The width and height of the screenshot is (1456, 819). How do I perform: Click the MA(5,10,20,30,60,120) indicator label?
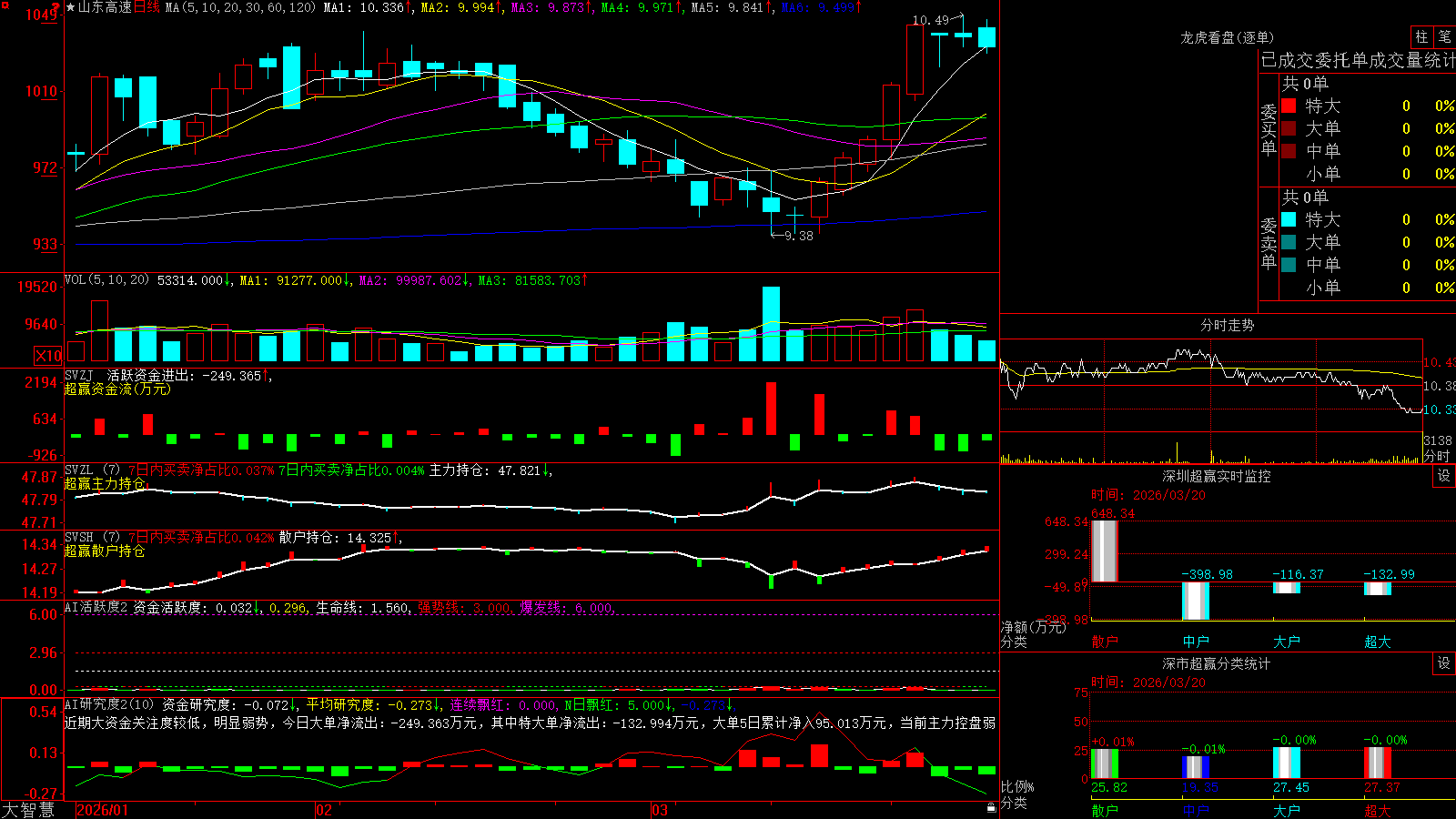click(240, 7)
